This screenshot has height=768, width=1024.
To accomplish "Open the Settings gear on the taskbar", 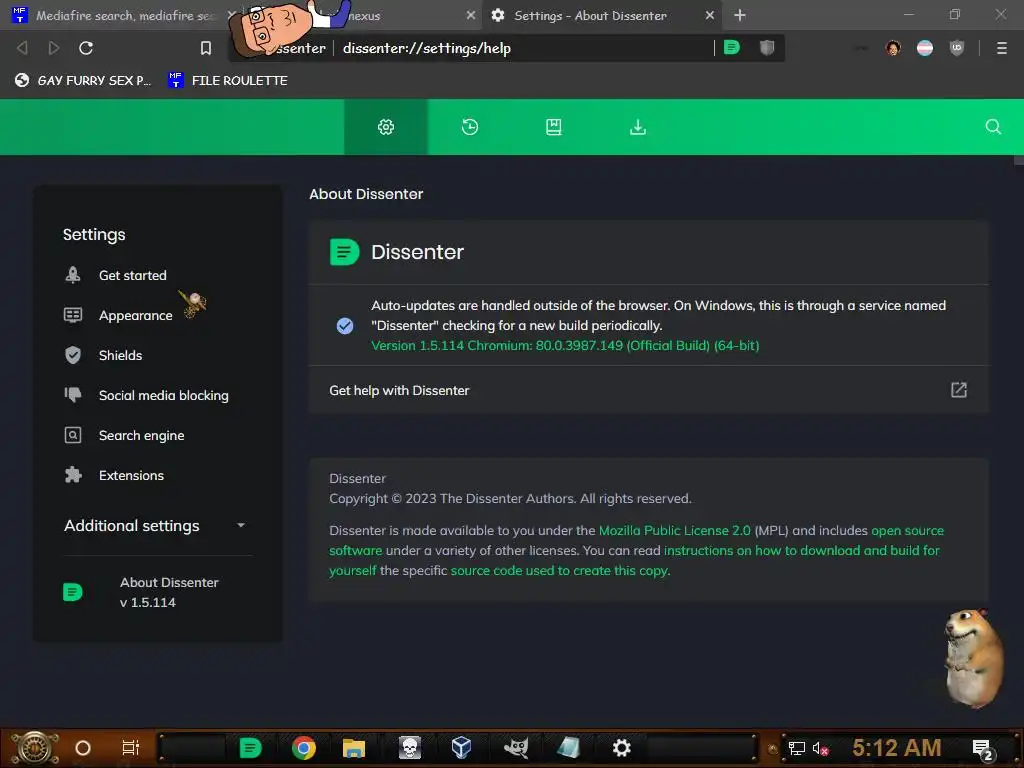I will (622, 748).
